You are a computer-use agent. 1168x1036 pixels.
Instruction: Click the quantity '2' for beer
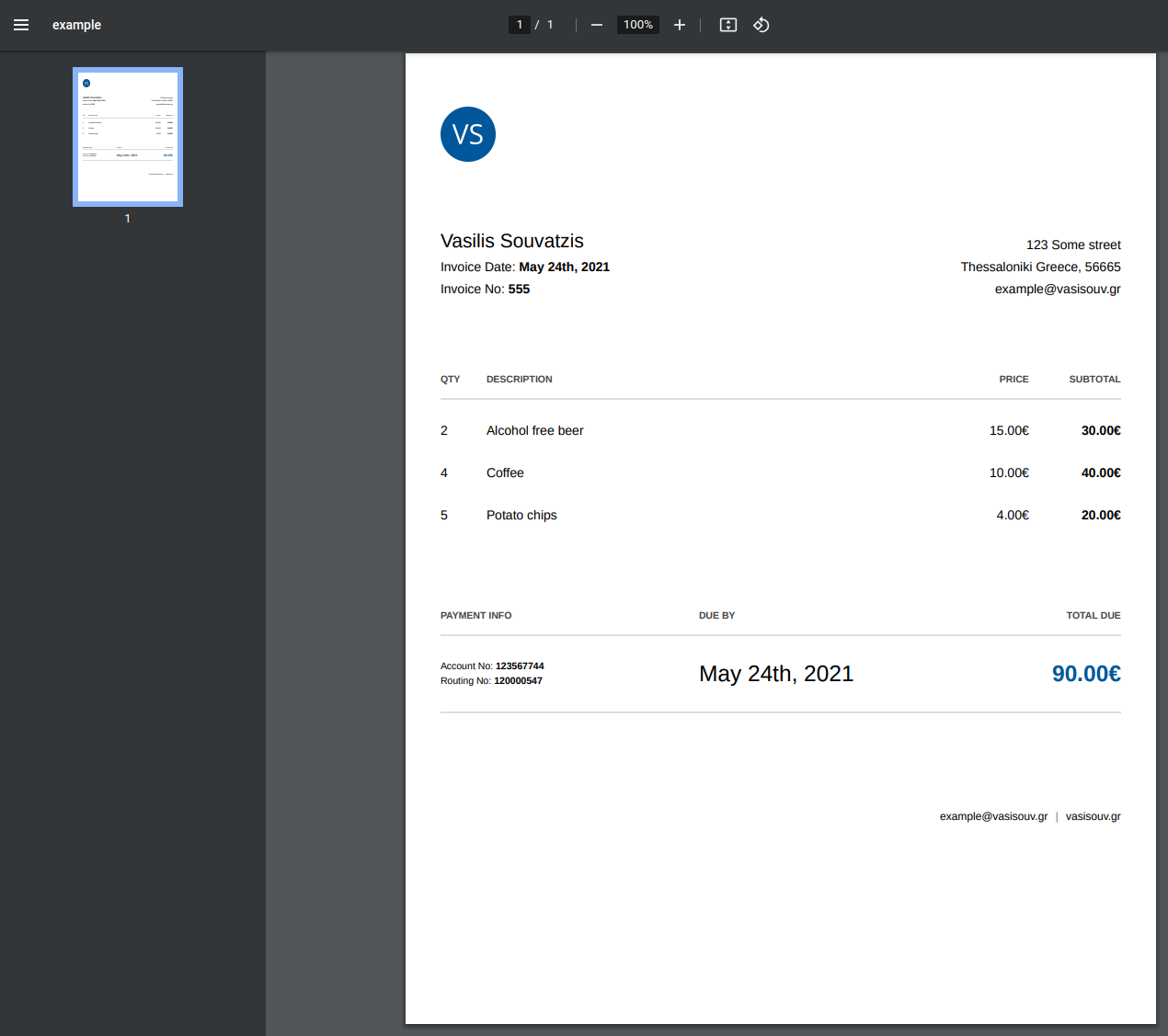click(x=444, y=430)
